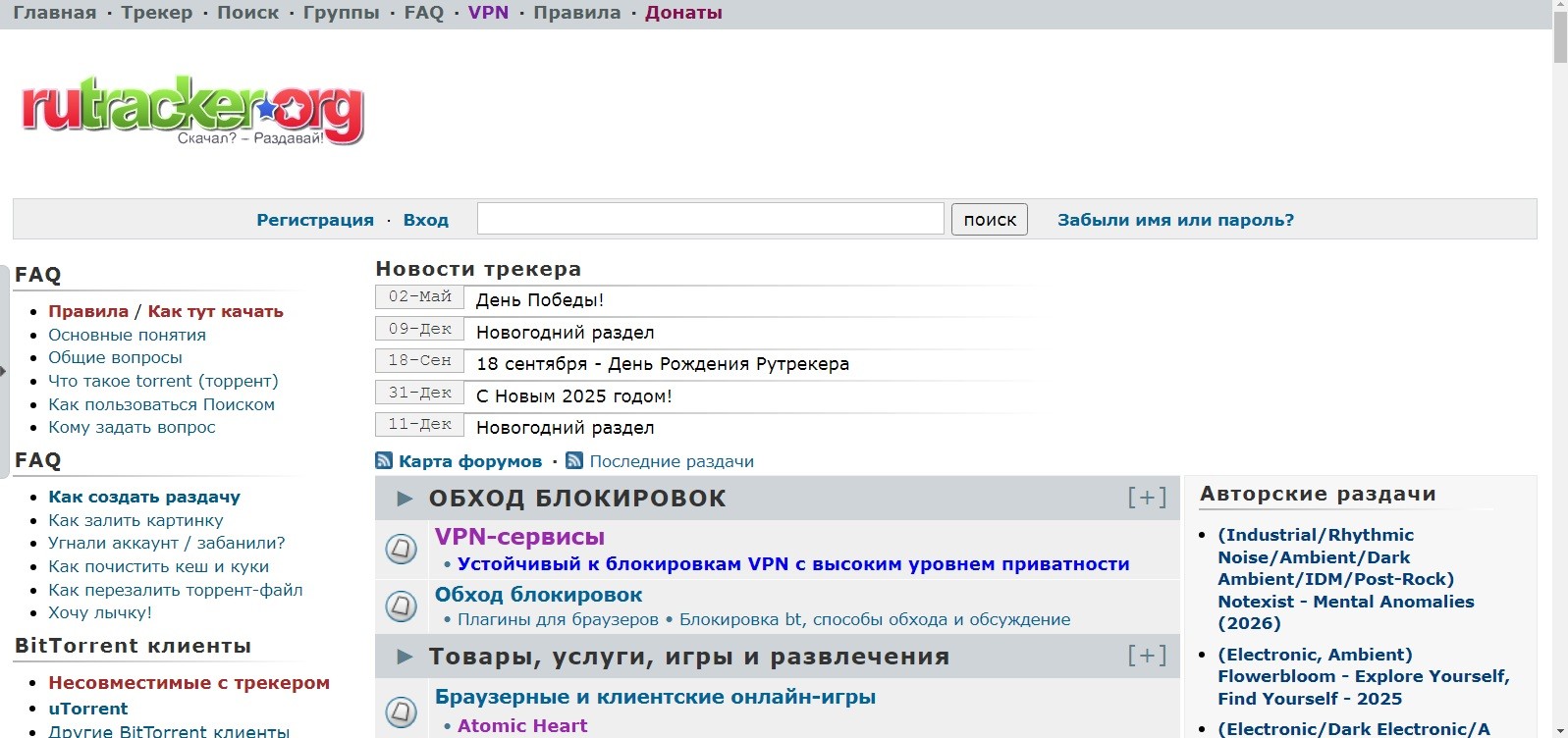Click the поиск button
The image size is (1568, 738).
pyautogui.click(x=990, y=219)
